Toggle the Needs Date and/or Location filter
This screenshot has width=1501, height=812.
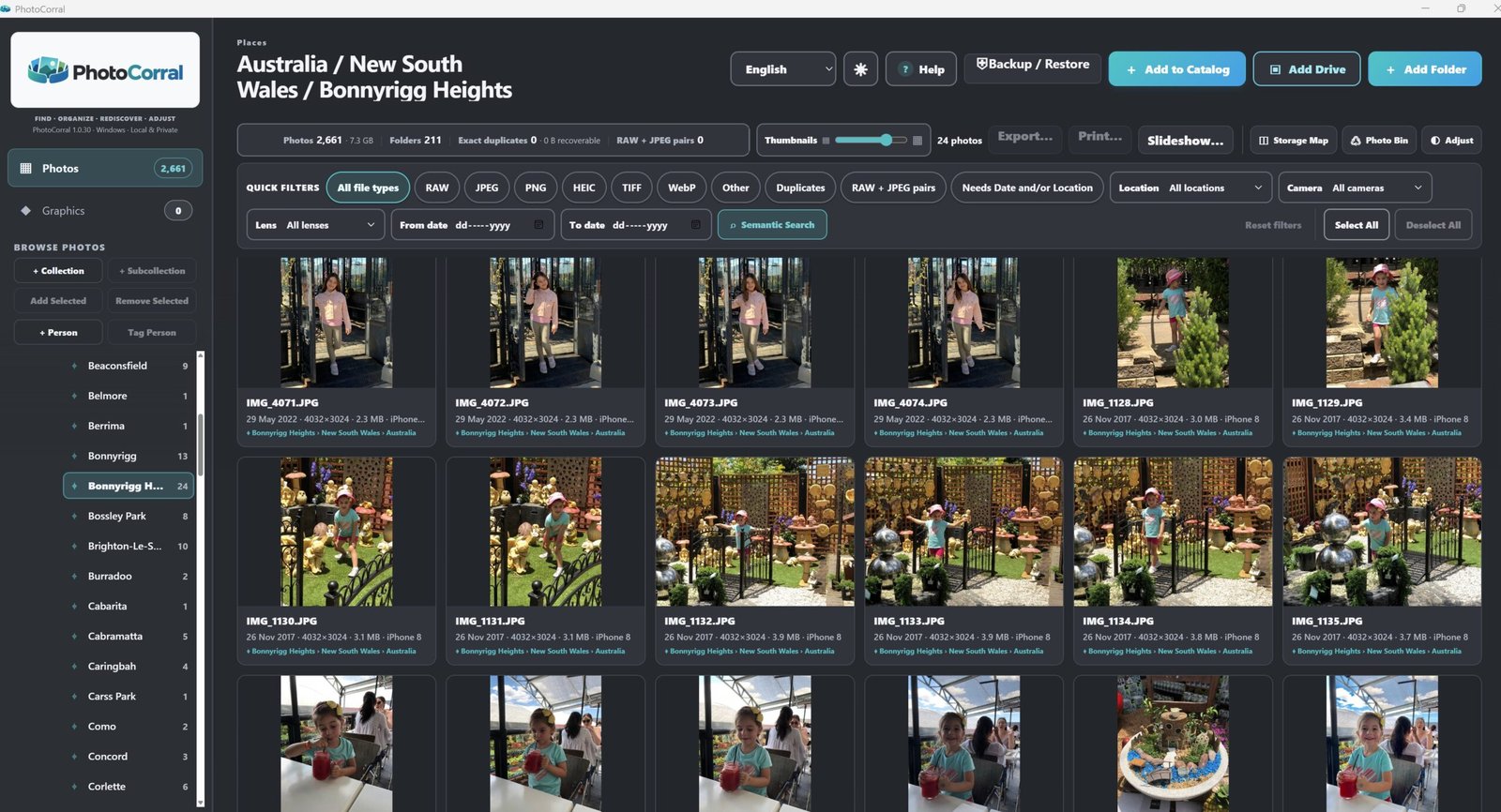pyautogui.click(x=1027, y=188)
